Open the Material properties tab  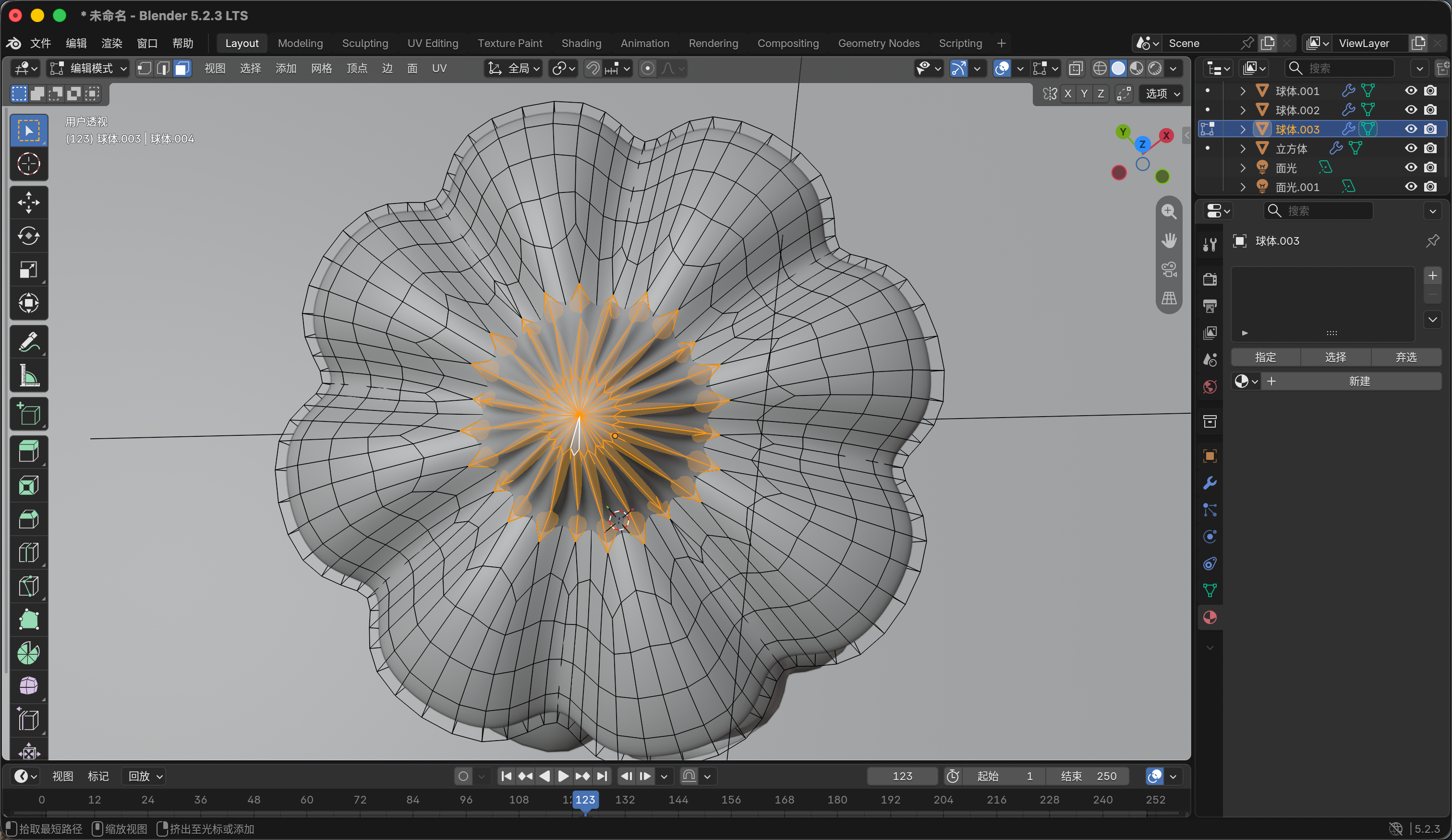point(1210,617)
